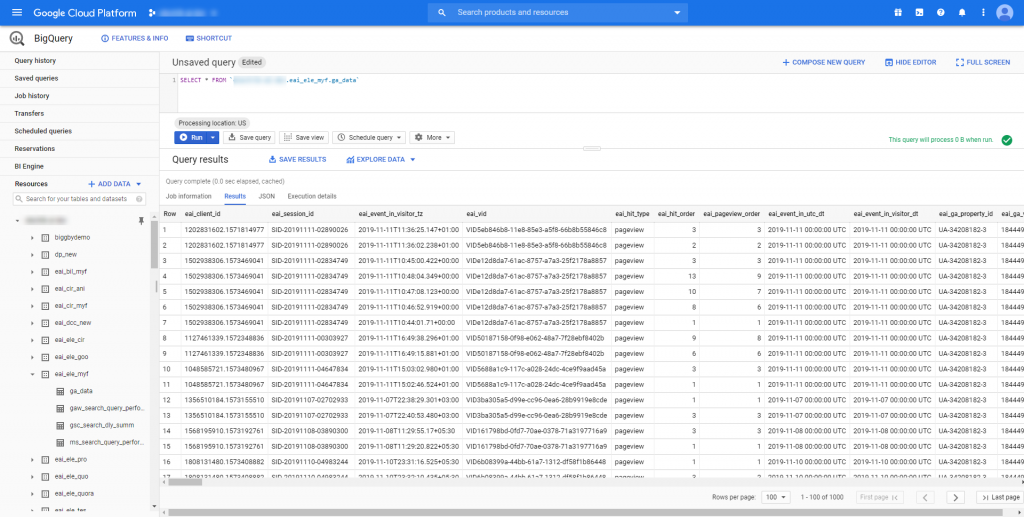The image size is (1024, 517).
Task: Click COMPOSE NEW QUERY
Action: click(x=824, y=63)
